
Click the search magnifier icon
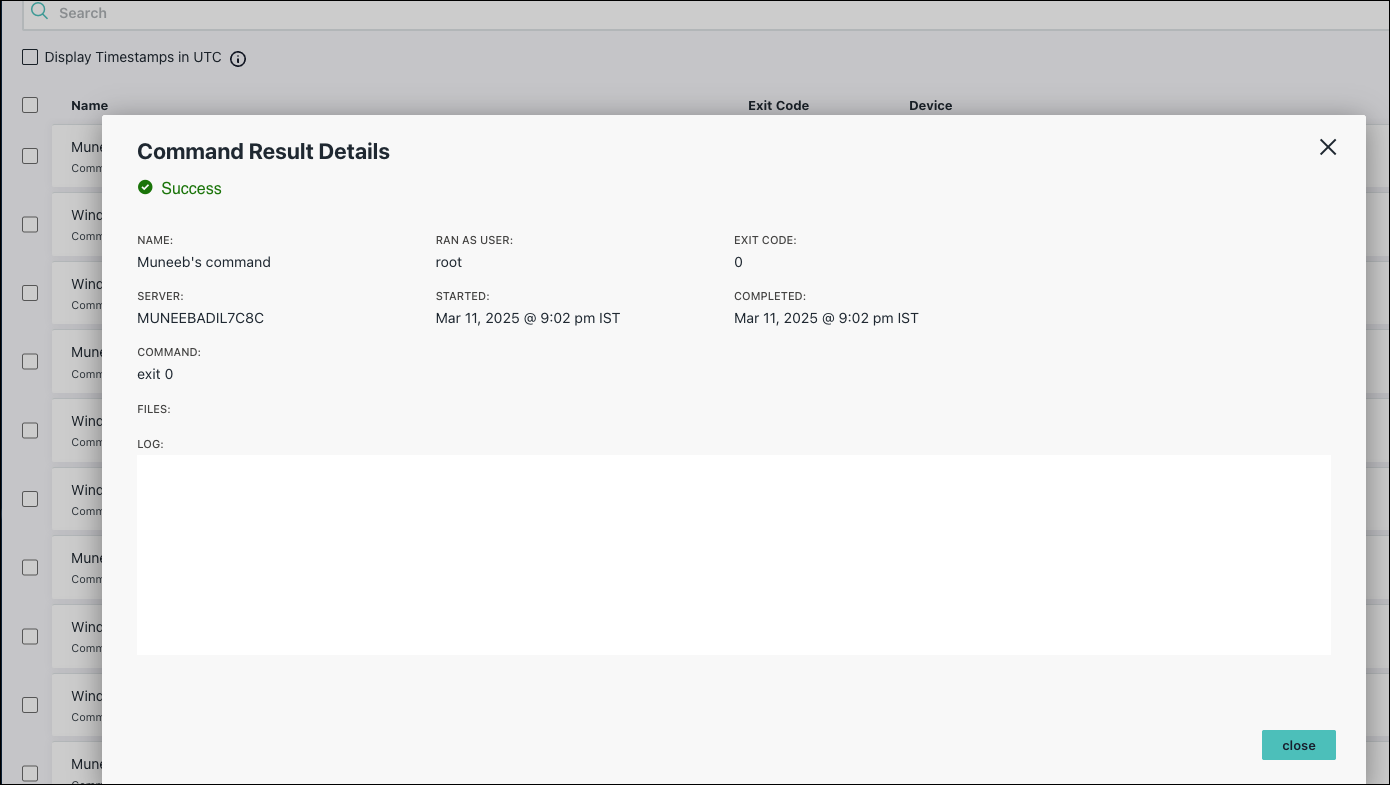click(39, 12)
